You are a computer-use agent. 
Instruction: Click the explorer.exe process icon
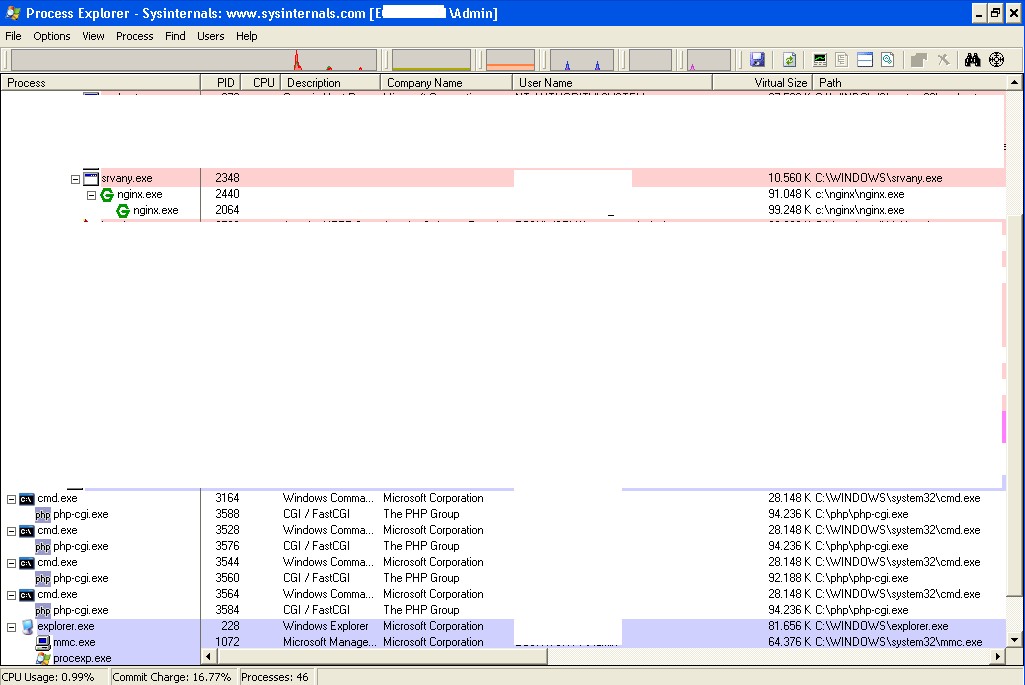[x=27, y=627]
